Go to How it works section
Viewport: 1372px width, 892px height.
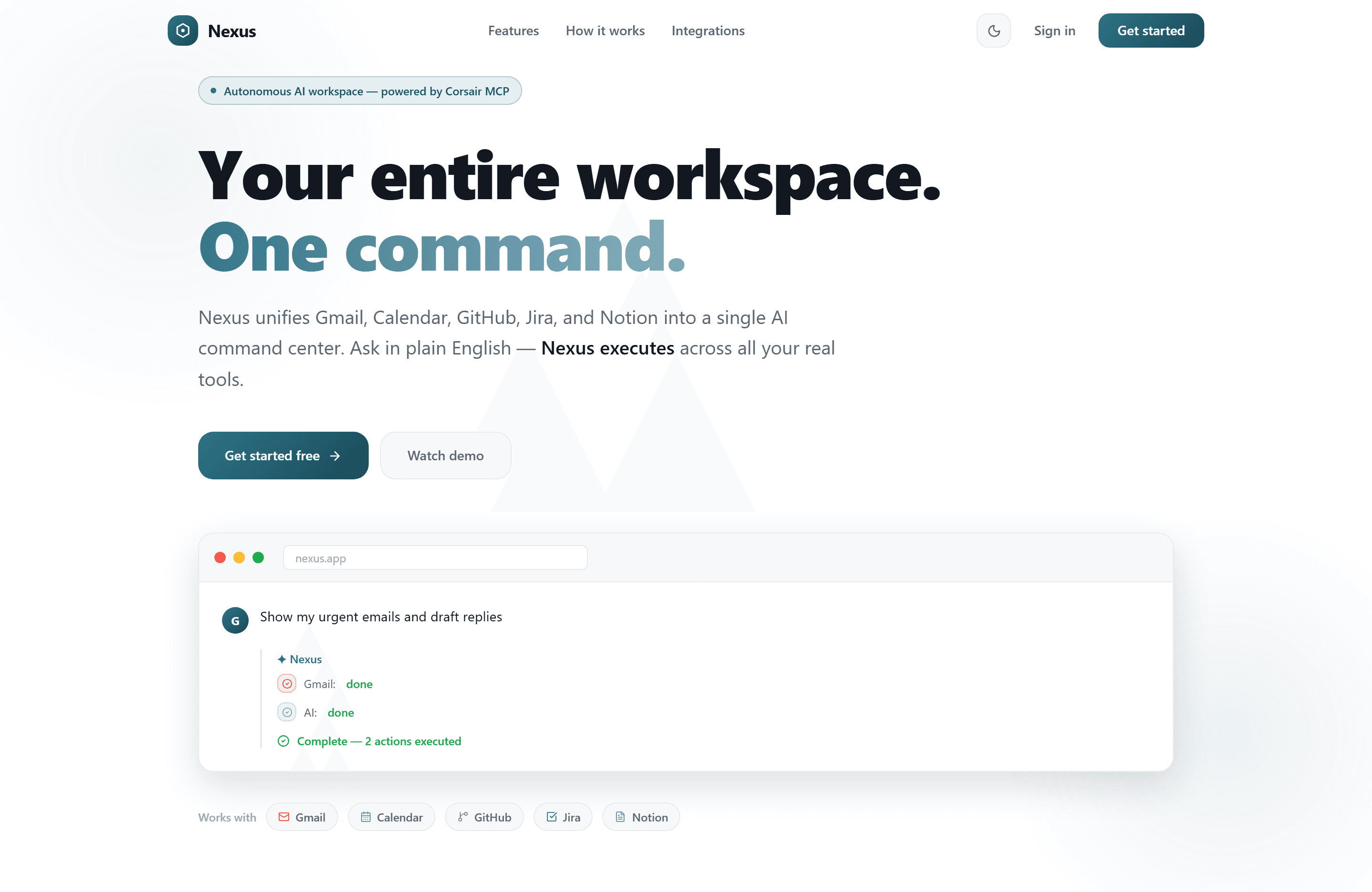605,30
